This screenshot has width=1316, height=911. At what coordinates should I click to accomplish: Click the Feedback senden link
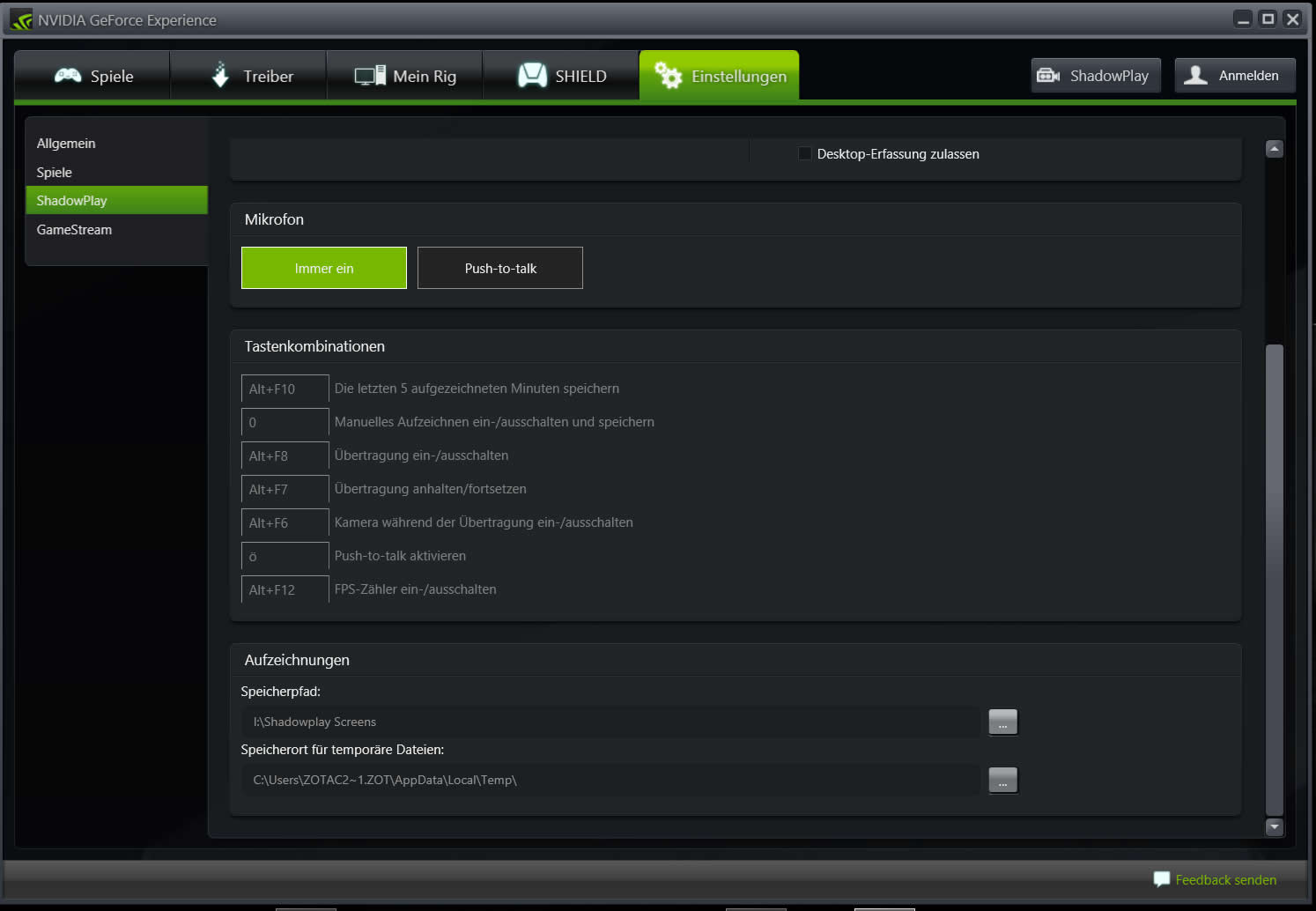(1225, 879)
